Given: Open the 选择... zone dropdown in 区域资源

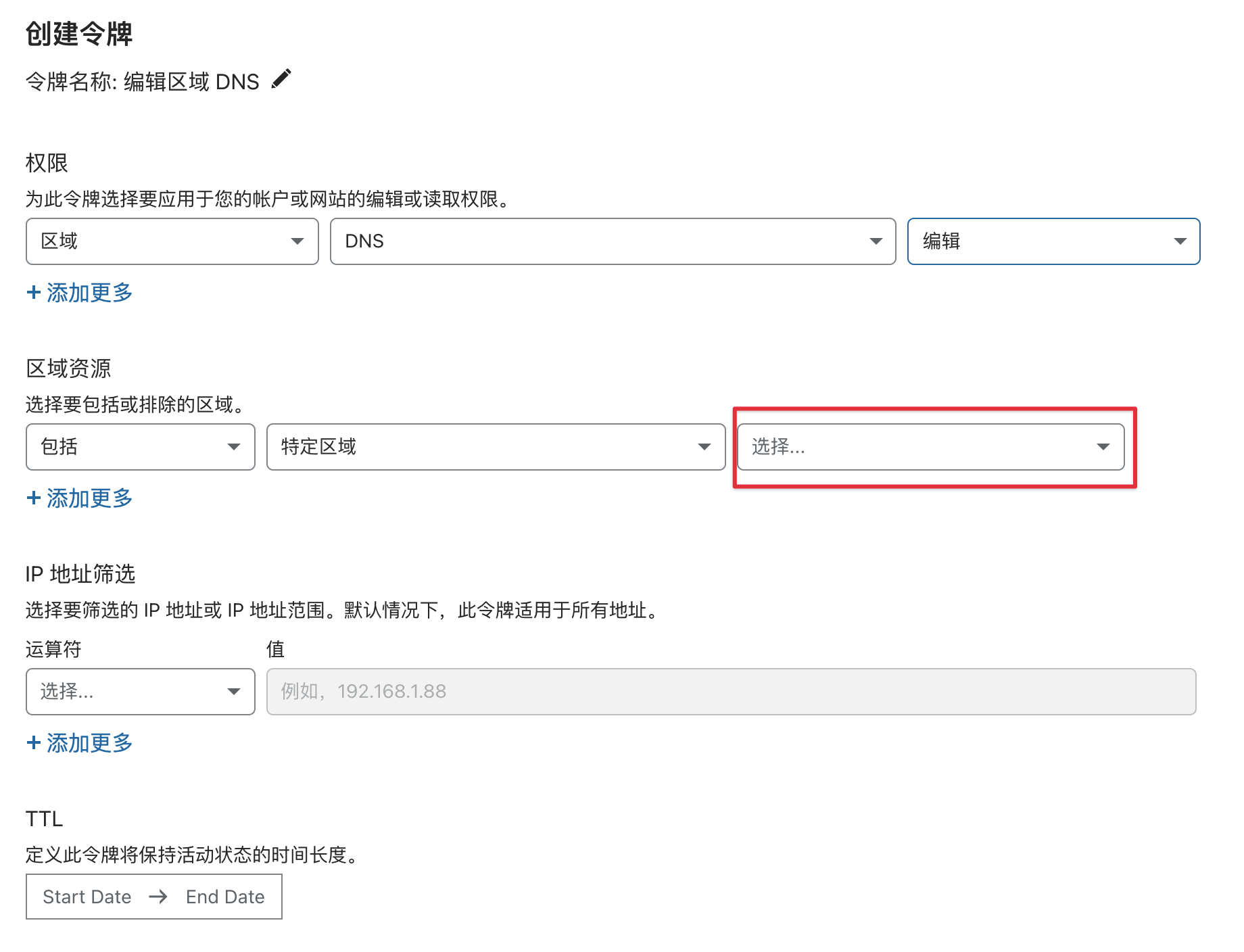Looking at the screenshot, I should tap(930, 447).
